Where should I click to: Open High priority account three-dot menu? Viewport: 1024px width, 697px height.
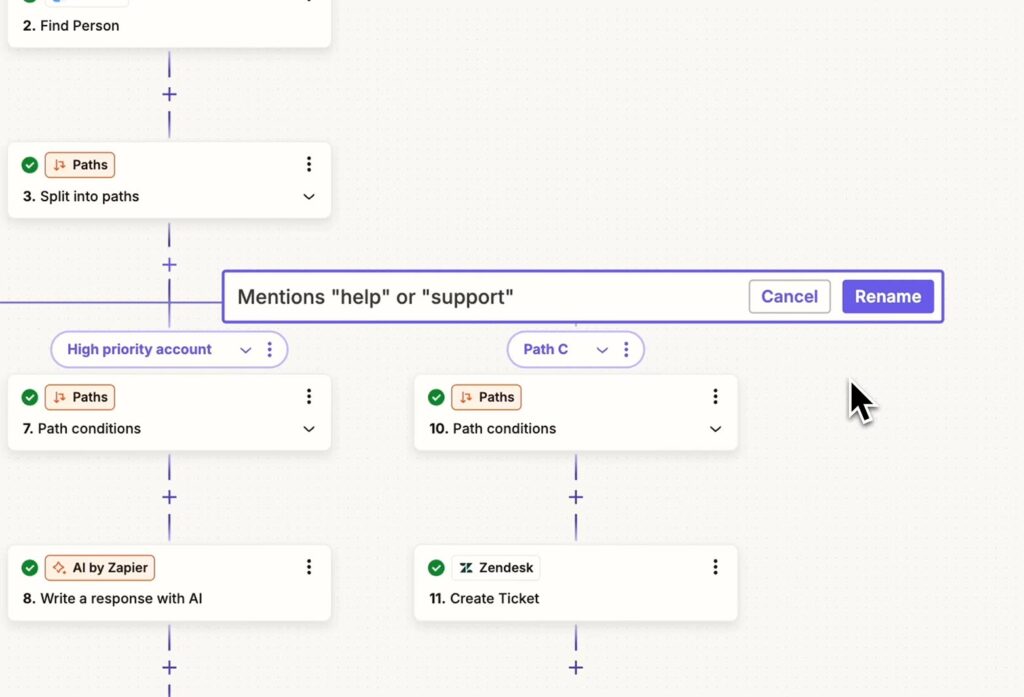[270, 349]
